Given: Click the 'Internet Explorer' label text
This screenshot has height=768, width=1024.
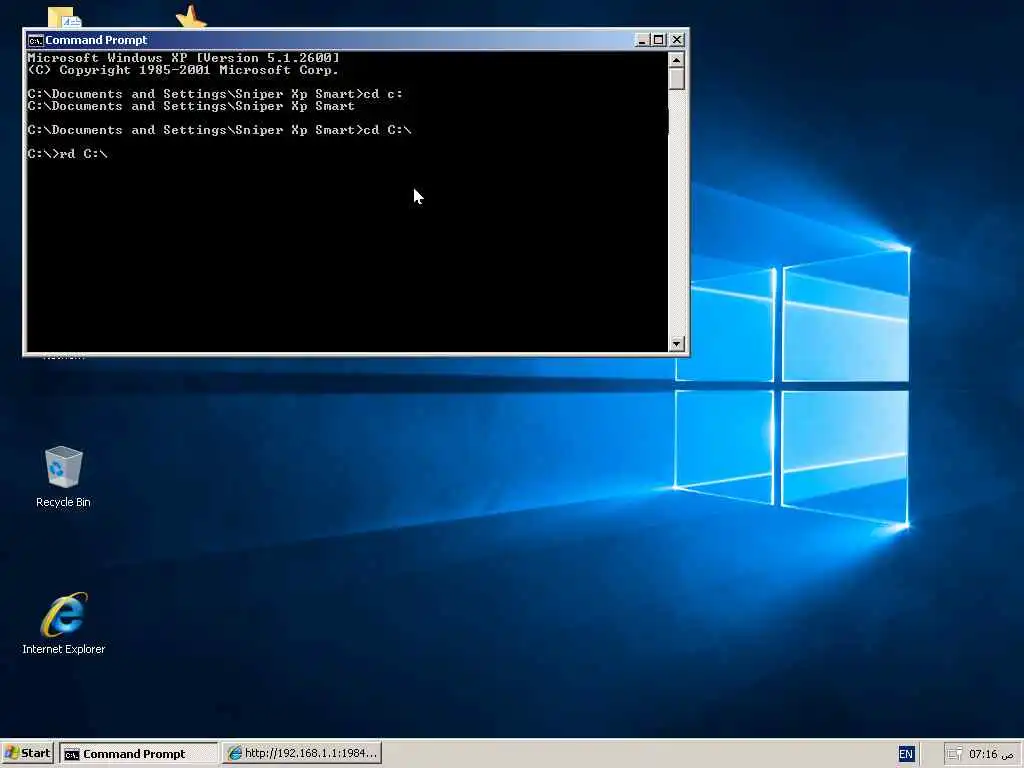Looking at the screenshot, I should point(63,649).
